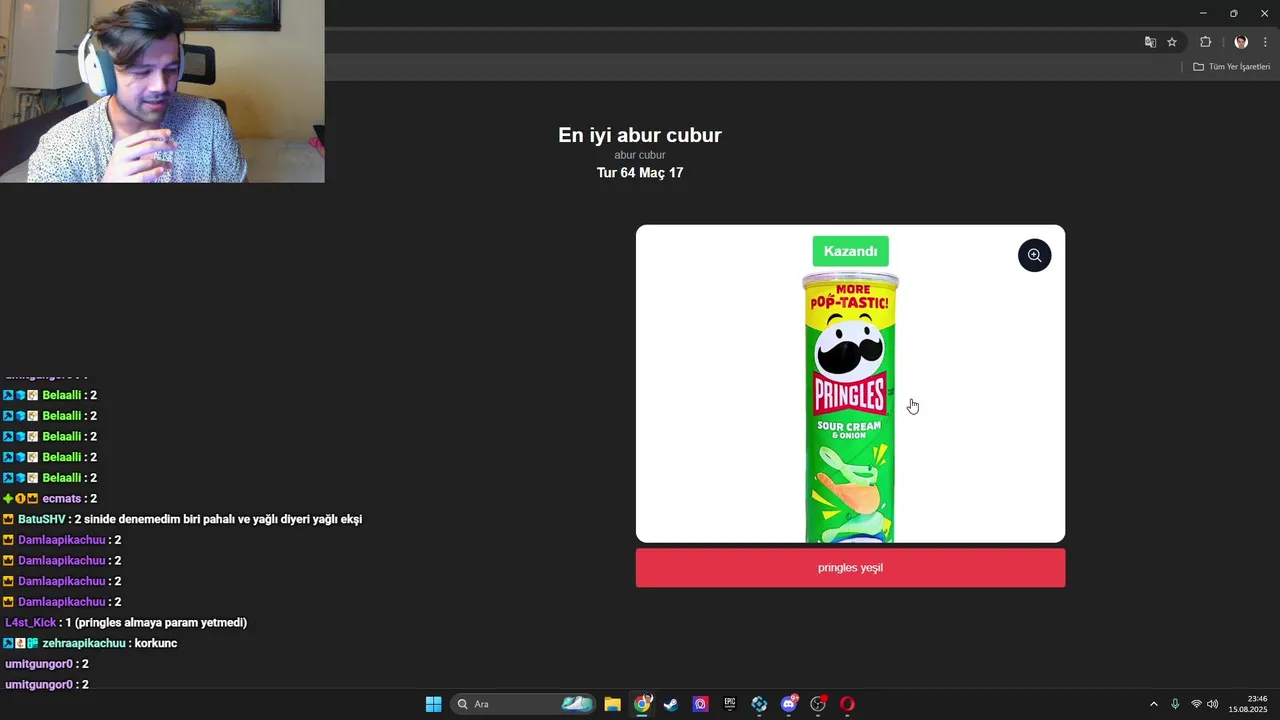Click L4st_Kick's chat message about pringles
This screenshot has height=720, width=1280.
[126, 622]
